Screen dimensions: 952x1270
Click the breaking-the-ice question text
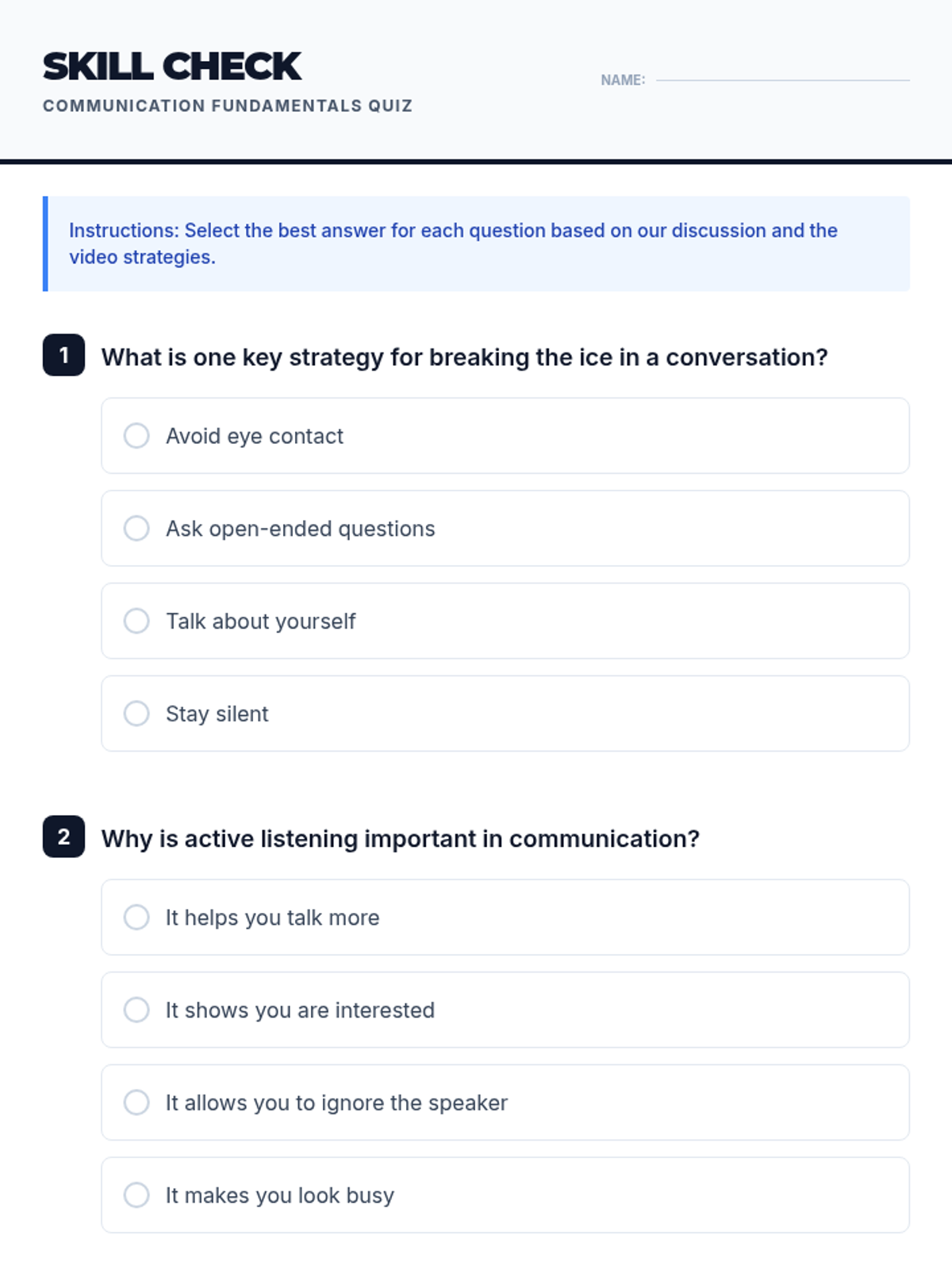pos(464,357)
